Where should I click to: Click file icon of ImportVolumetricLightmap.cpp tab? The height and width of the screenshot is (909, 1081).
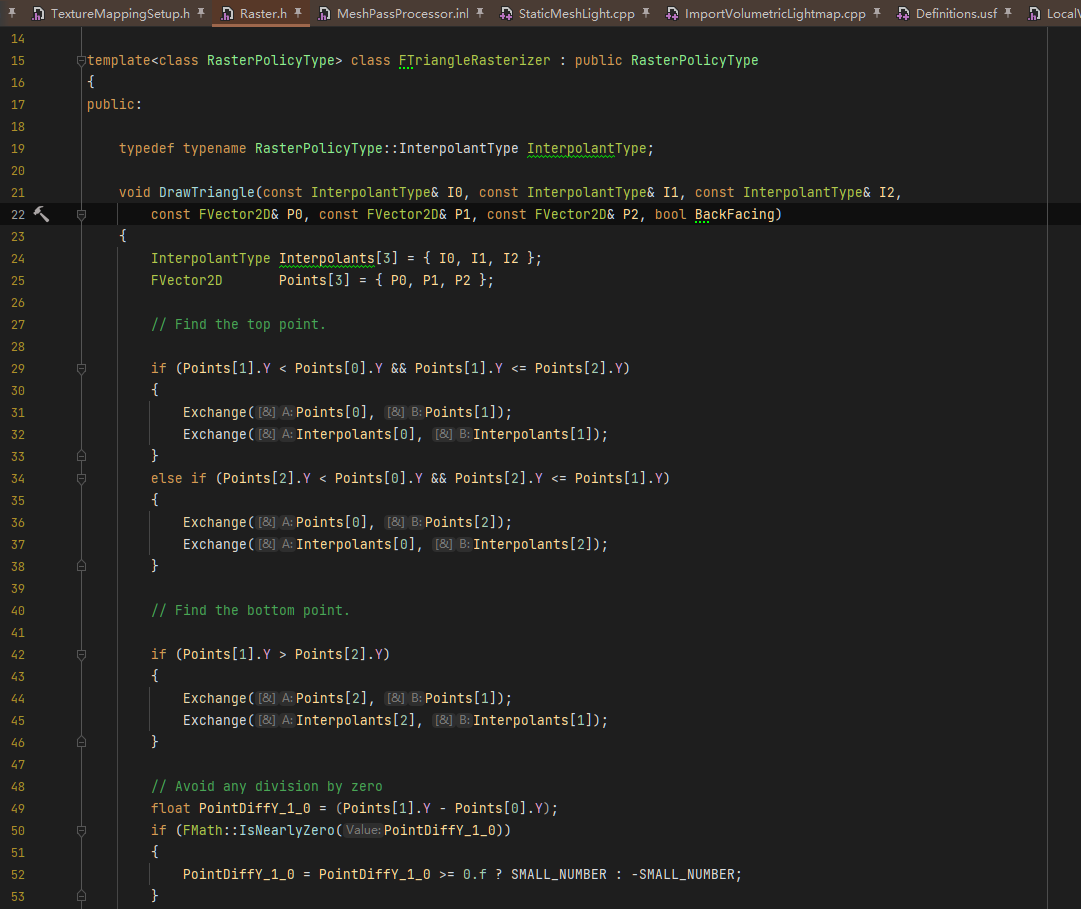(672, 14)
